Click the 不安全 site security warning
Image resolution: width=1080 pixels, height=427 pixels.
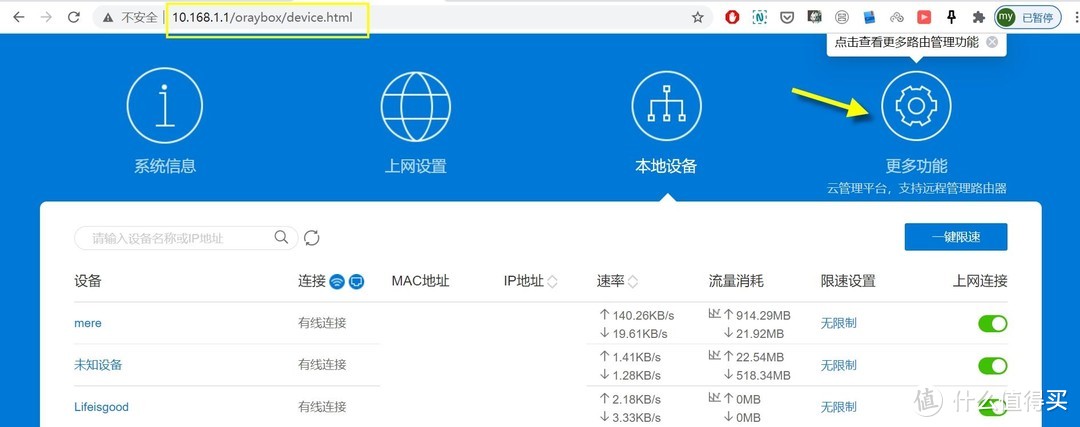[130, 18]
